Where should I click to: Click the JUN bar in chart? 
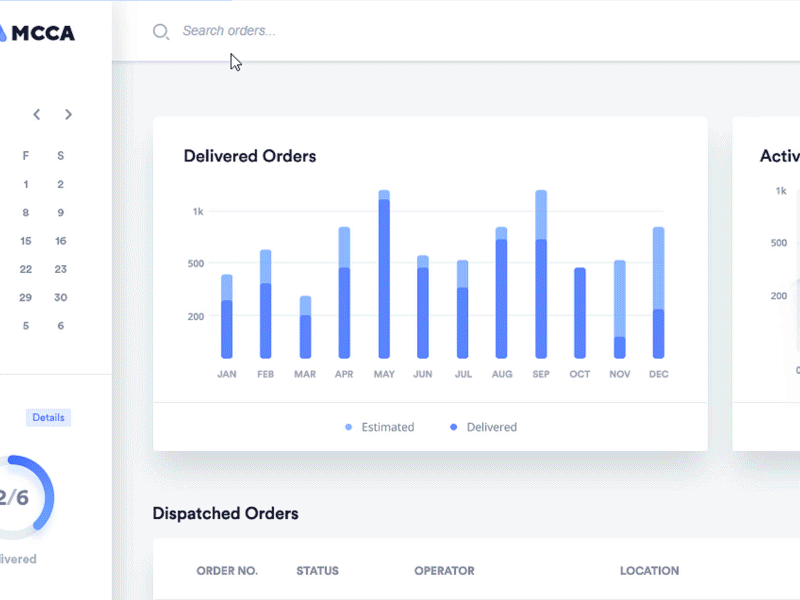tap(423, 307)
